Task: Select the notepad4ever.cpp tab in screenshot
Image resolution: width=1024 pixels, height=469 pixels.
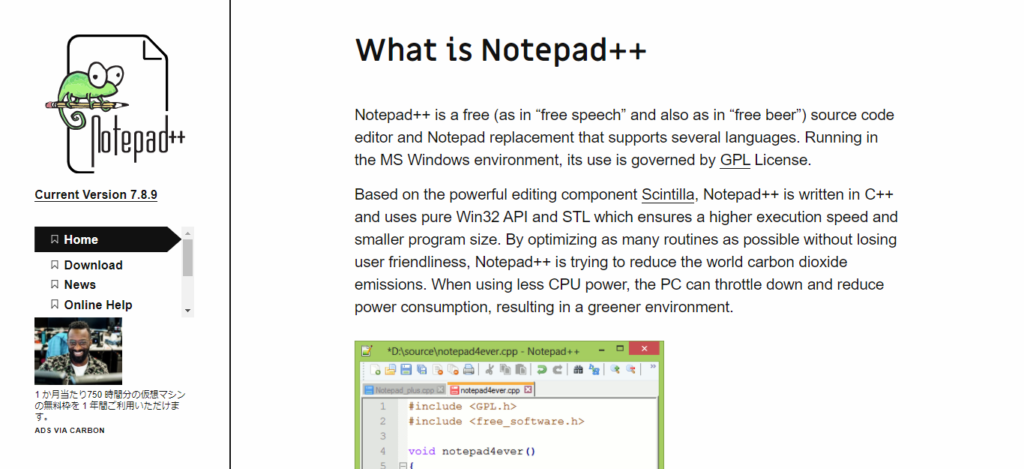Action: click(x=491, y=390)
